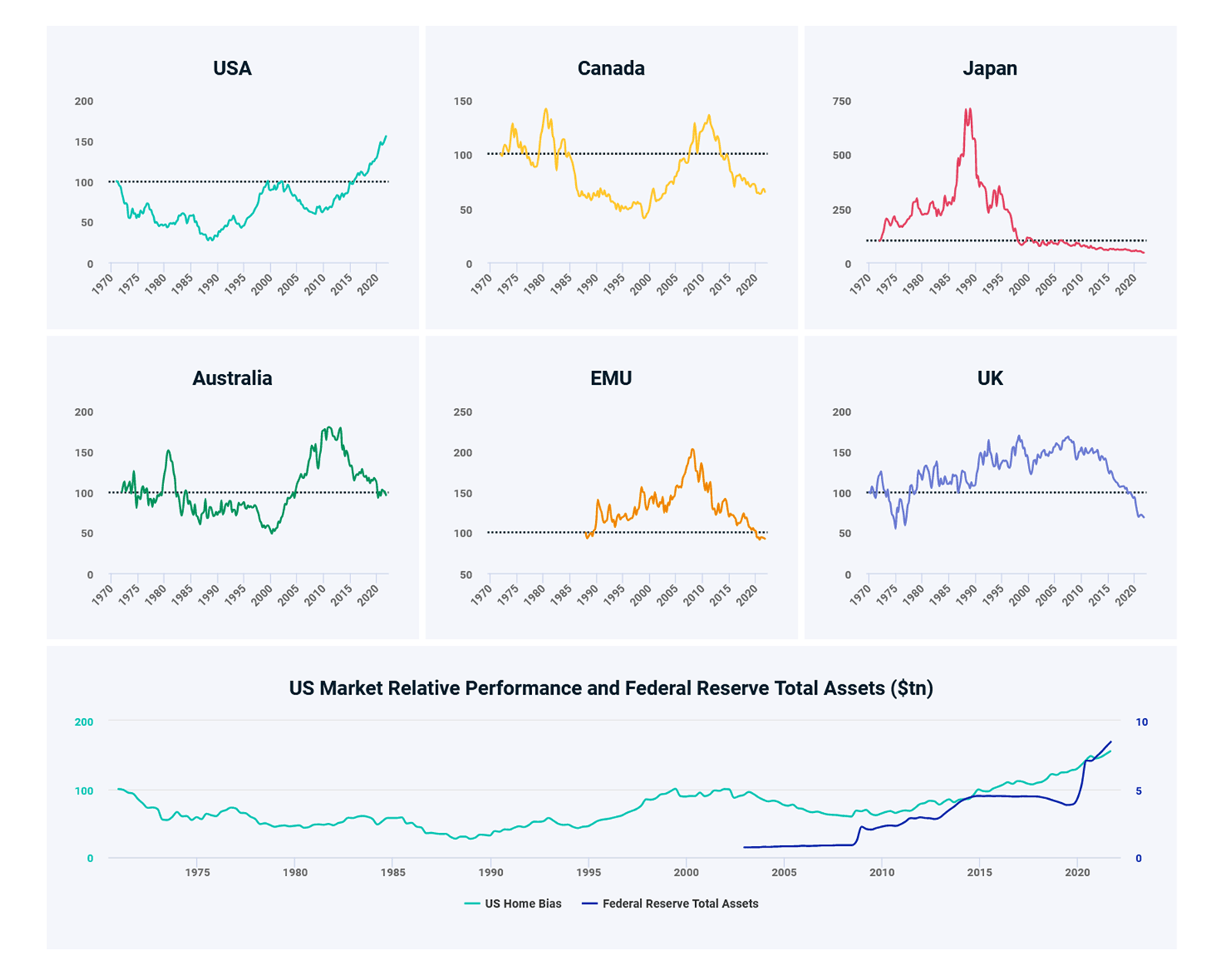Select the Japan chart title
This screenshot has width=1232, height=963.
point(989,69)
